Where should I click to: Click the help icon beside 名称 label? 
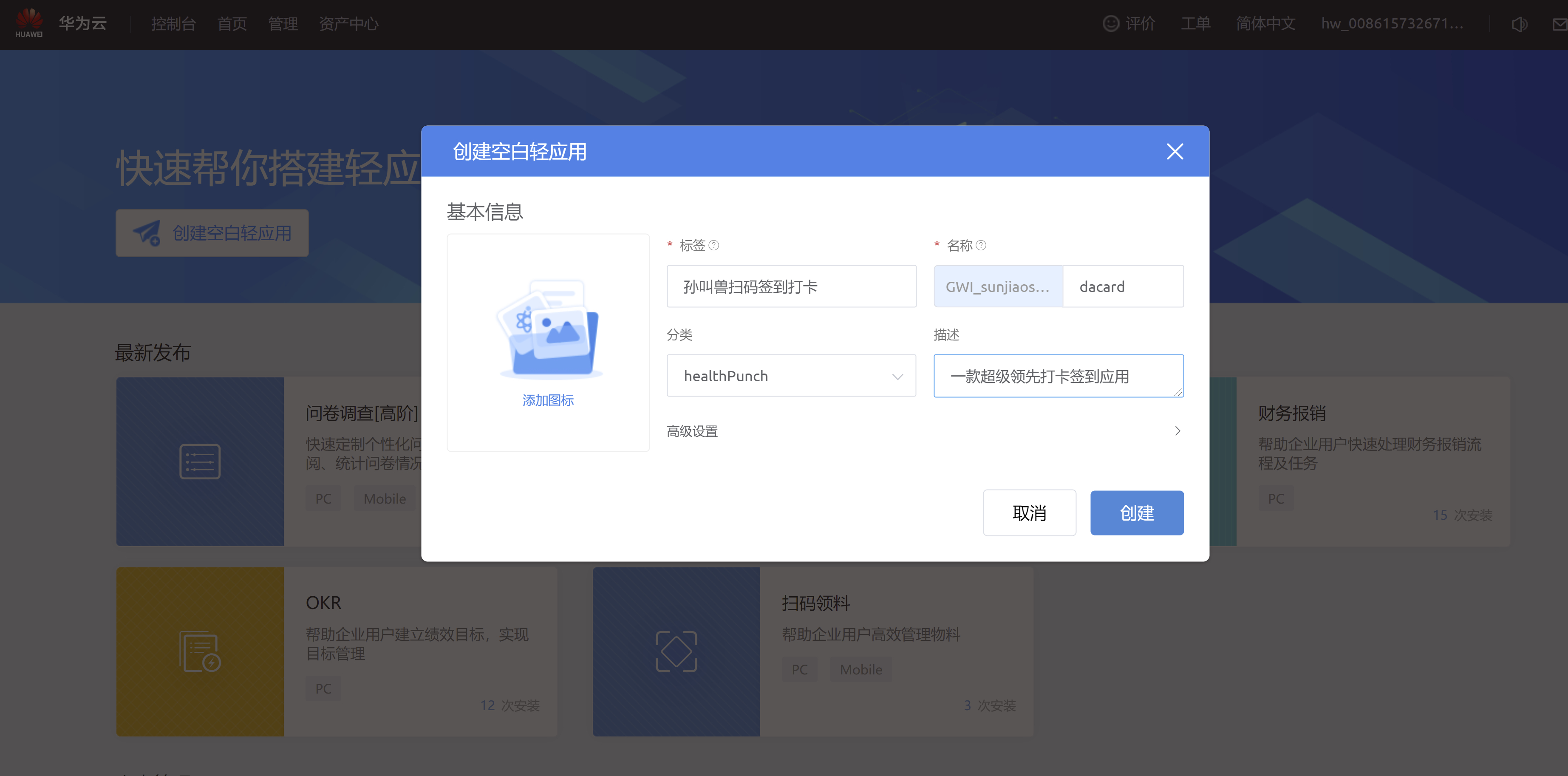click(x=981, y=245)
